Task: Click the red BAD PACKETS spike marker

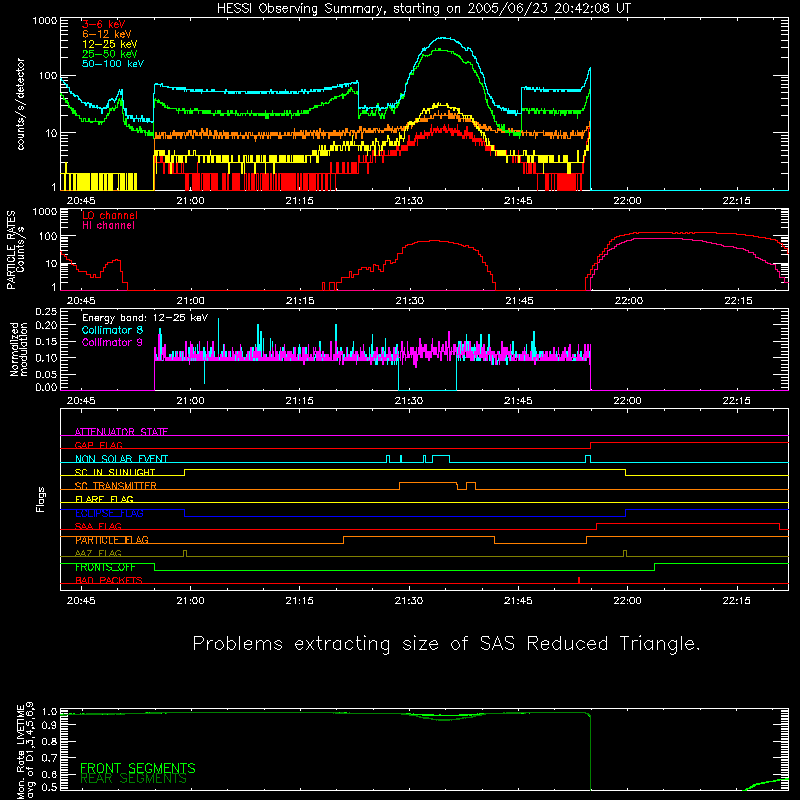Action: [579, 580]
